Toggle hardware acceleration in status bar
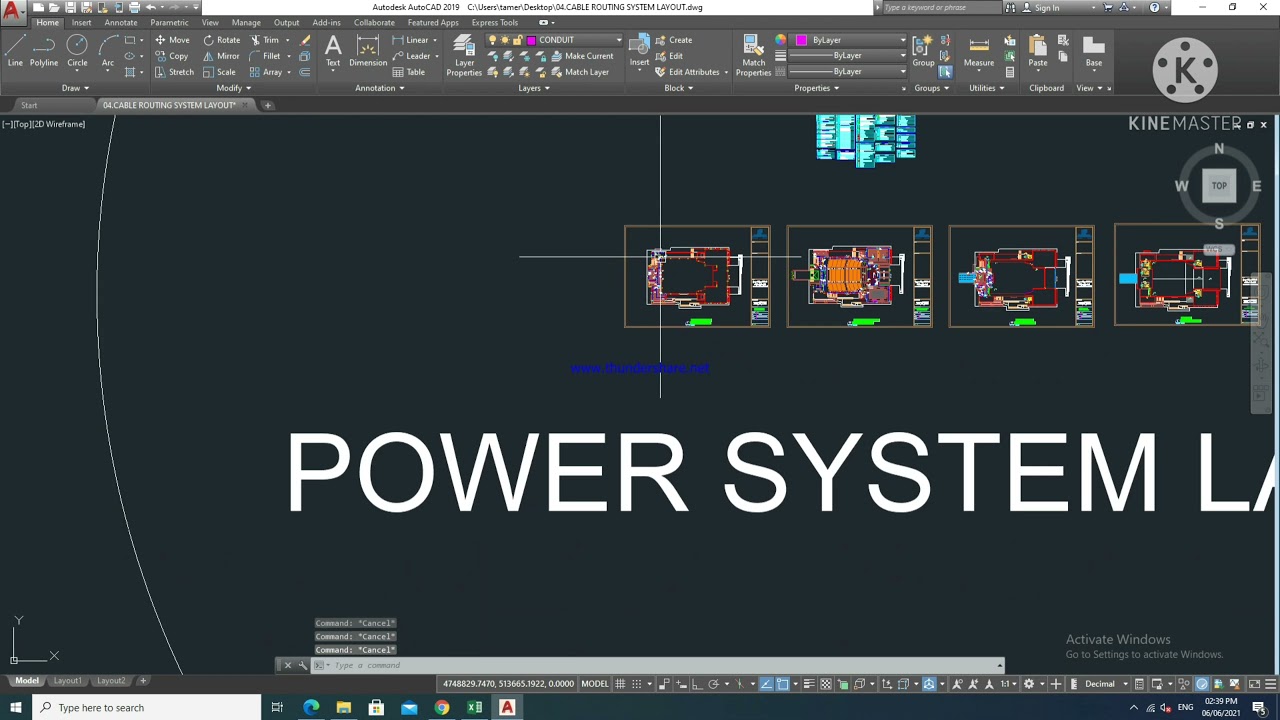The image size is (1280, 720). click(x=1202, y=684)
